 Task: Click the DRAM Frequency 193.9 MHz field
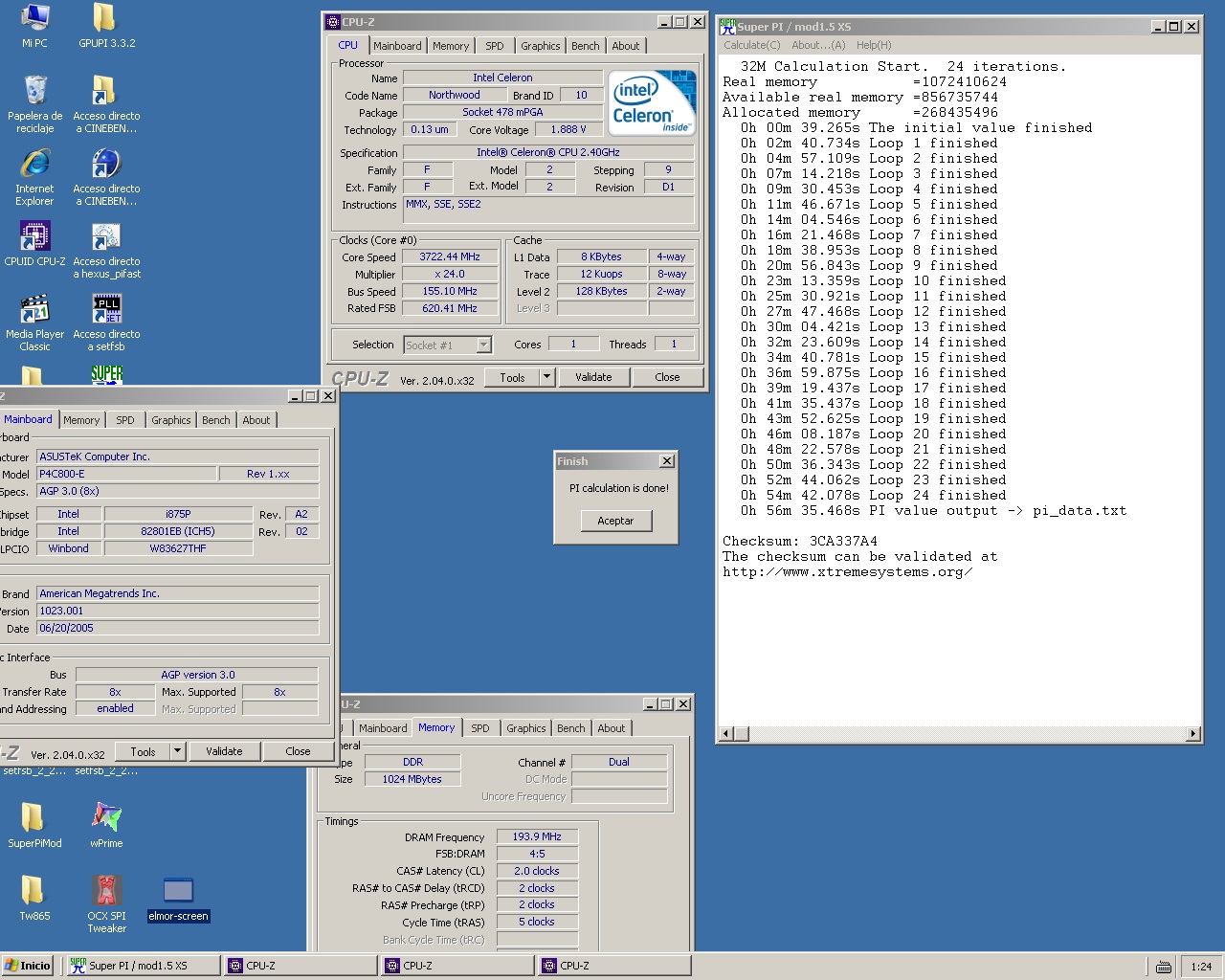537,836
